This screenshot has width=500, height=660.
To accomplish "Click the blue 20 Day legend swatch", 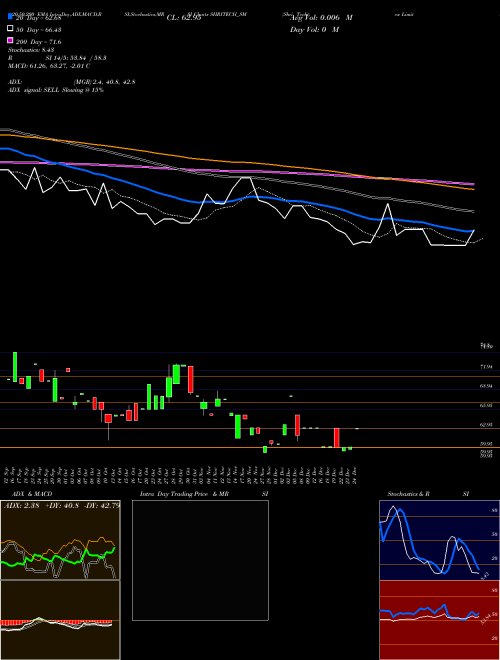I will [x=11, y=17].
